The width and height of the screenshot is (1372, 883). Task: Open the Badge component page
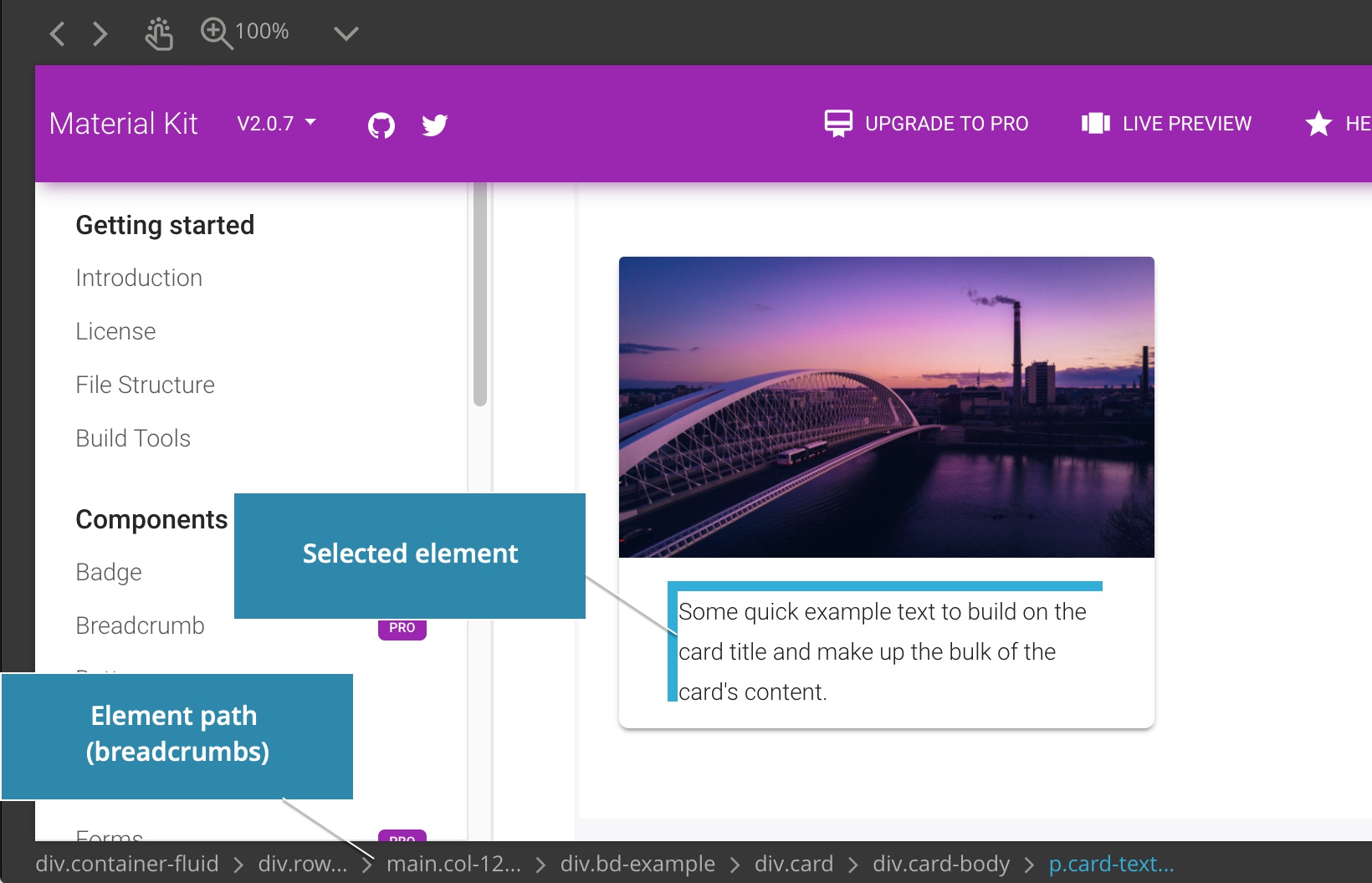click(109, 572)
